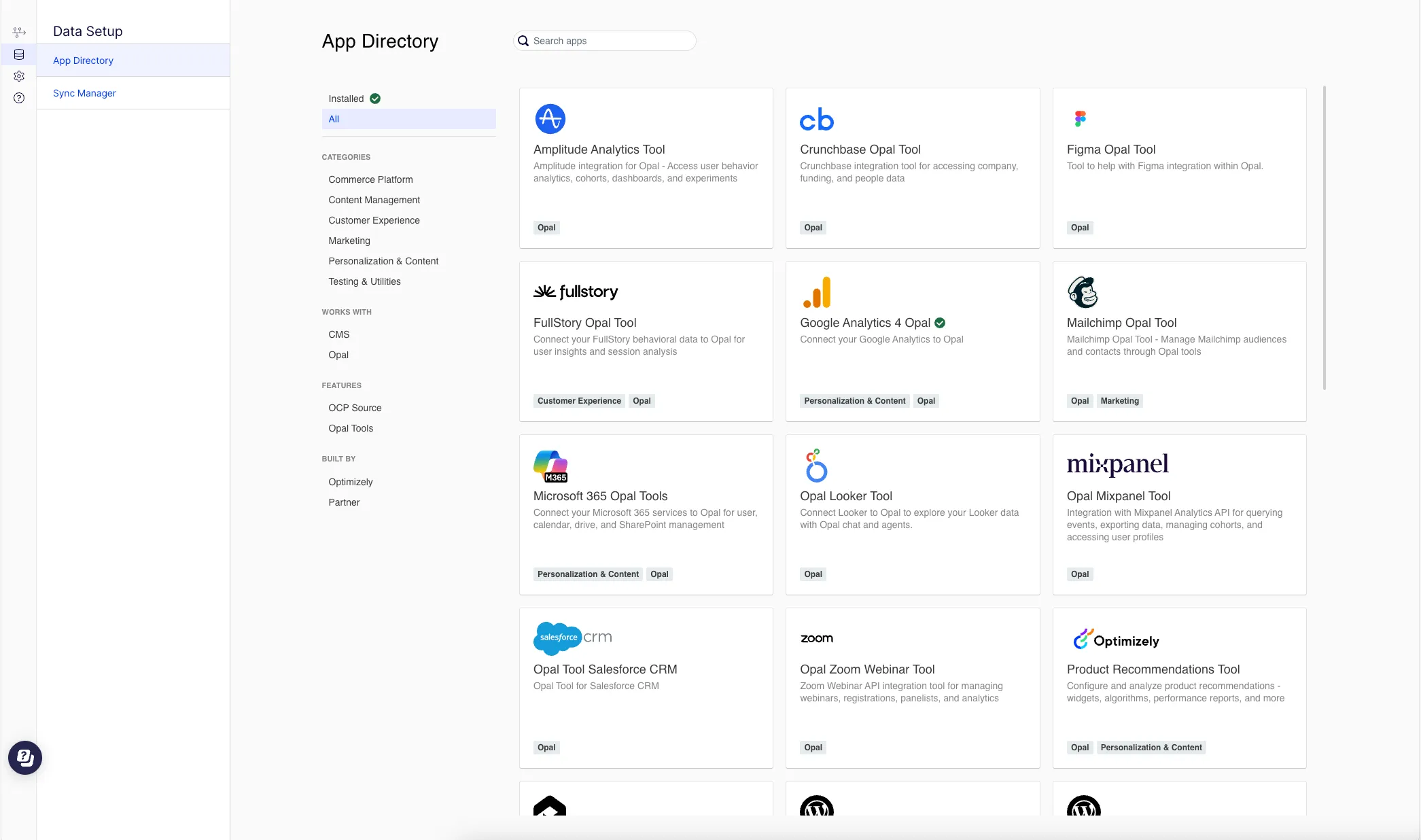Click the fullstory logo
1421x840 pixels.
click(576, 292)
